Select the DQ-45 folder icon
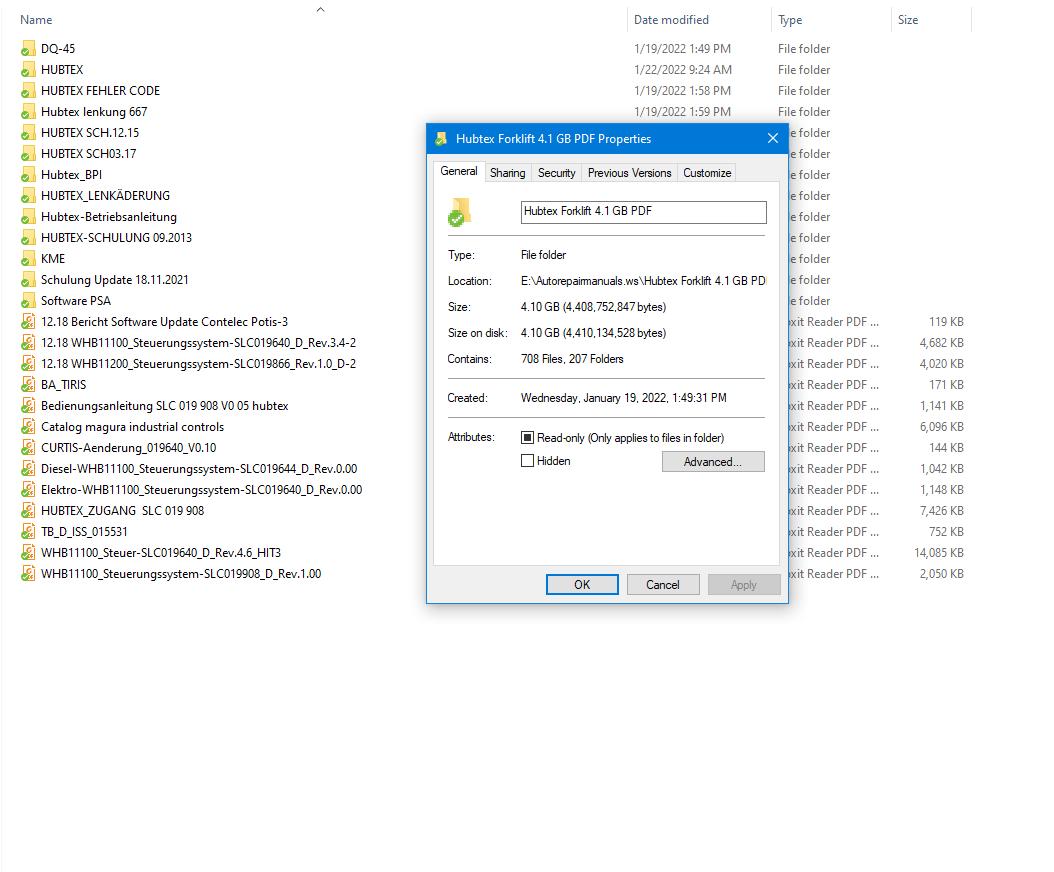The image size is (1054, 872). click(x=28, y=48)
